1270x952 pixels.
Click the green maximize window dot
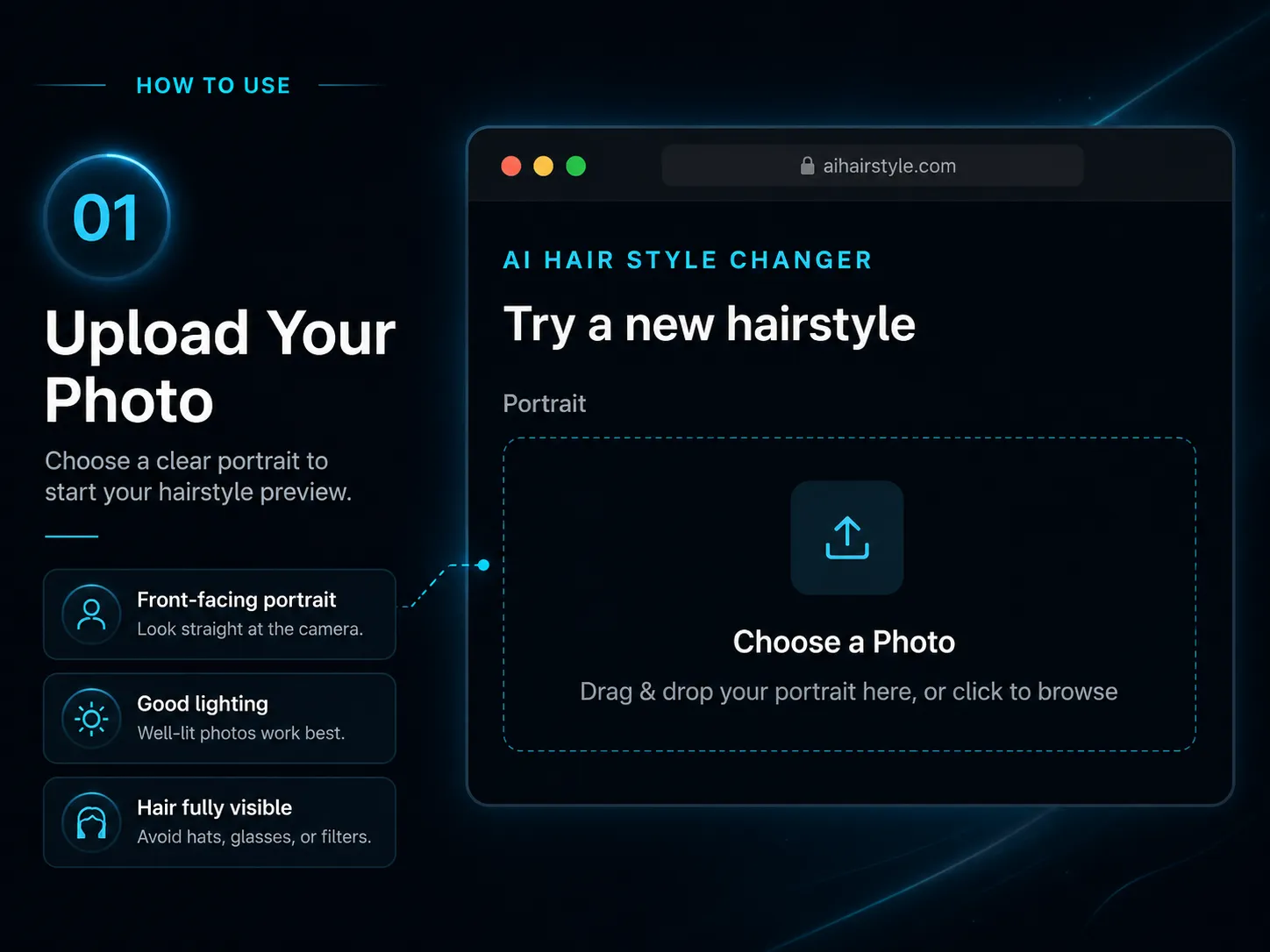tap(576, 166)
